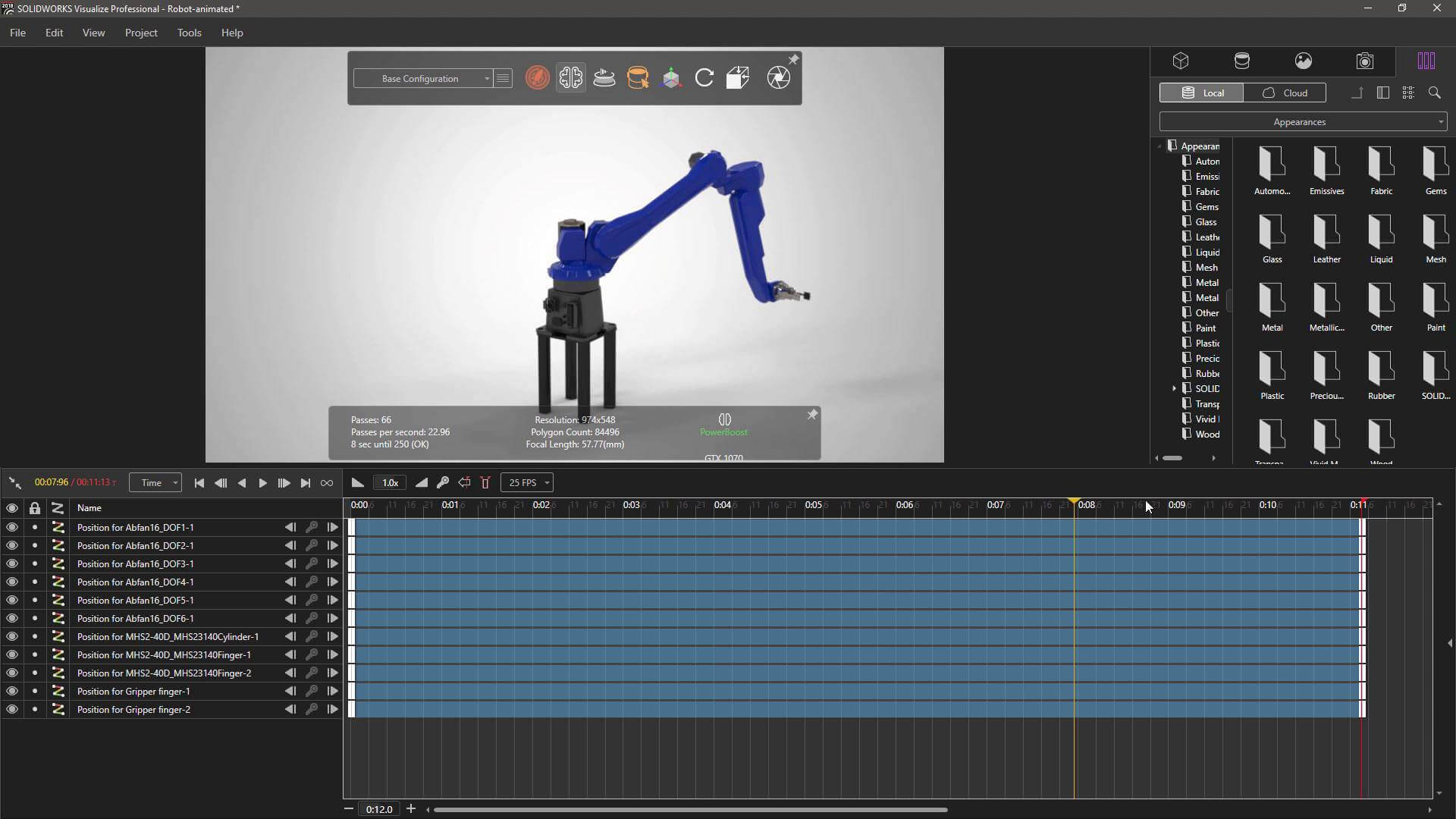Jump to the last frame of the animation
Screen dimensions: 1456x819
coord(305,482)
